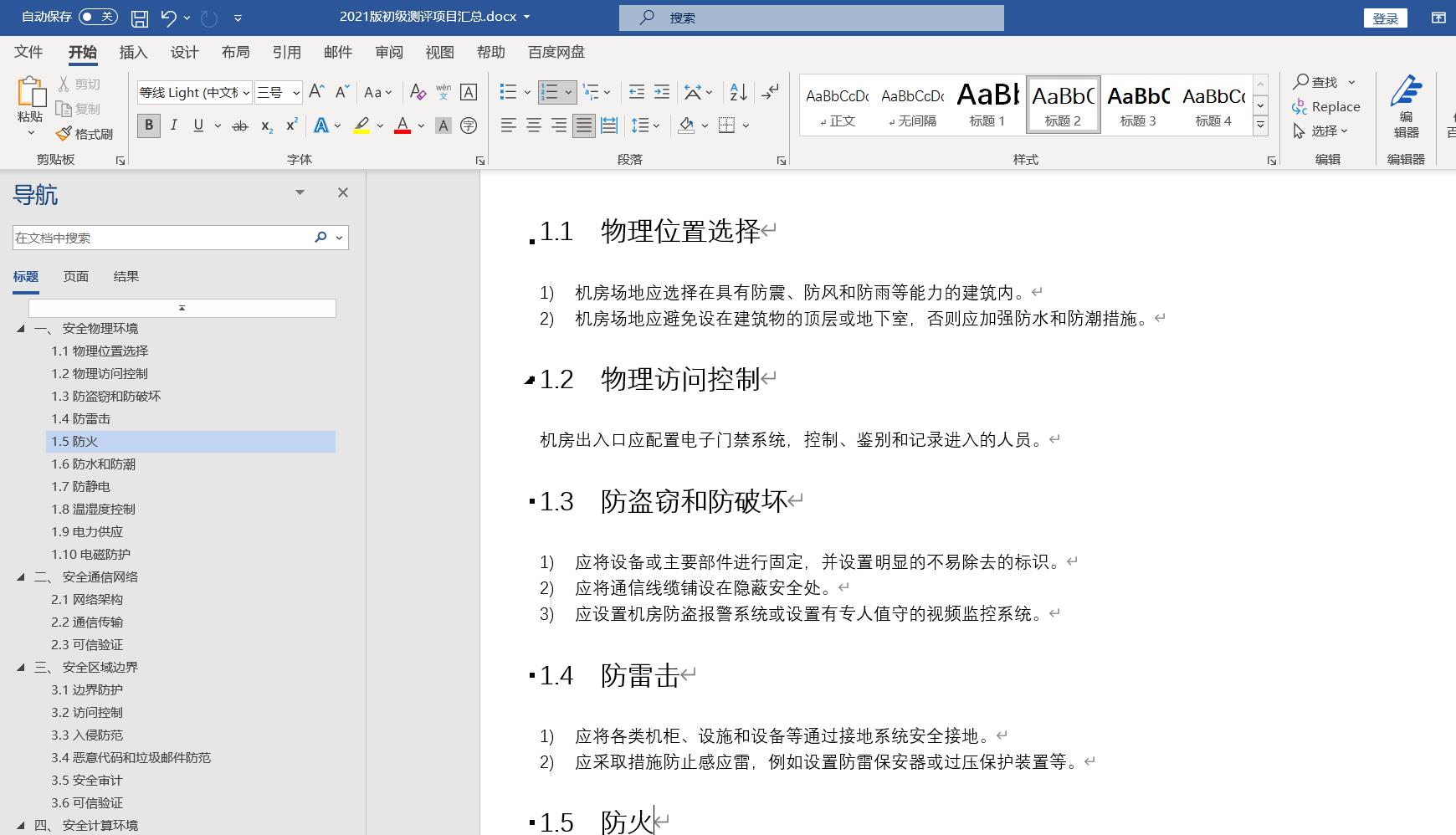Switch to the 布局 ribbon tab

click(235, 52)
